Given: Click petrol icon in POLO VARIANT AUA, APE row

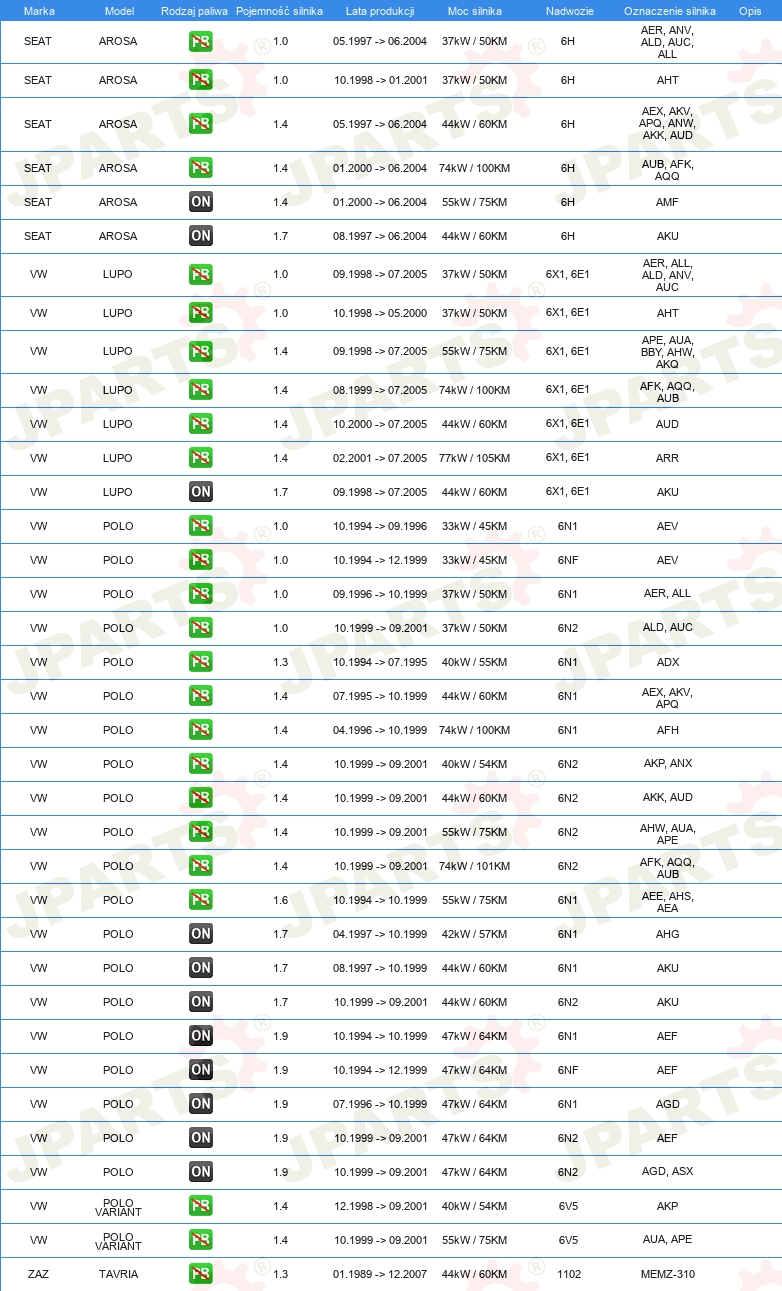Looking at the screenshot, I should click(201, 1240).
